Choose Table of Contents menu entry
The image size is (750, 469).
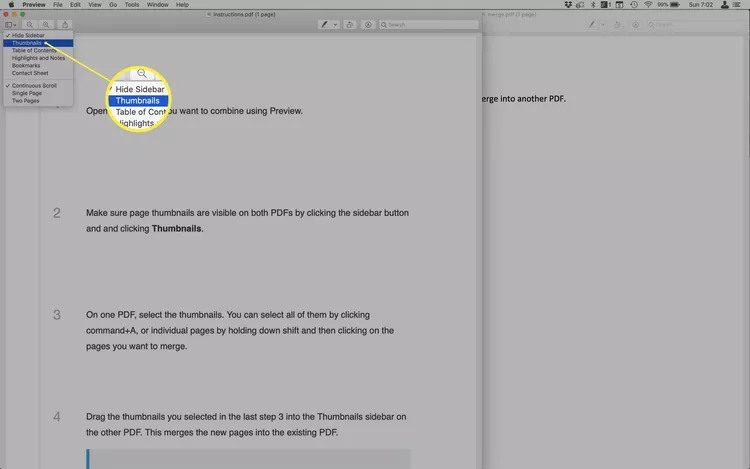click(x=35, y=50)
